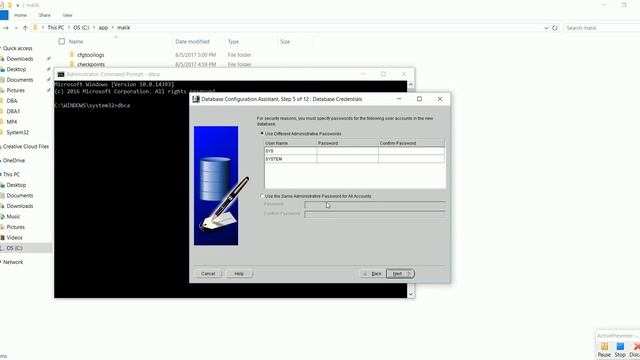Open Pictures under Quick access

point(16,90)
